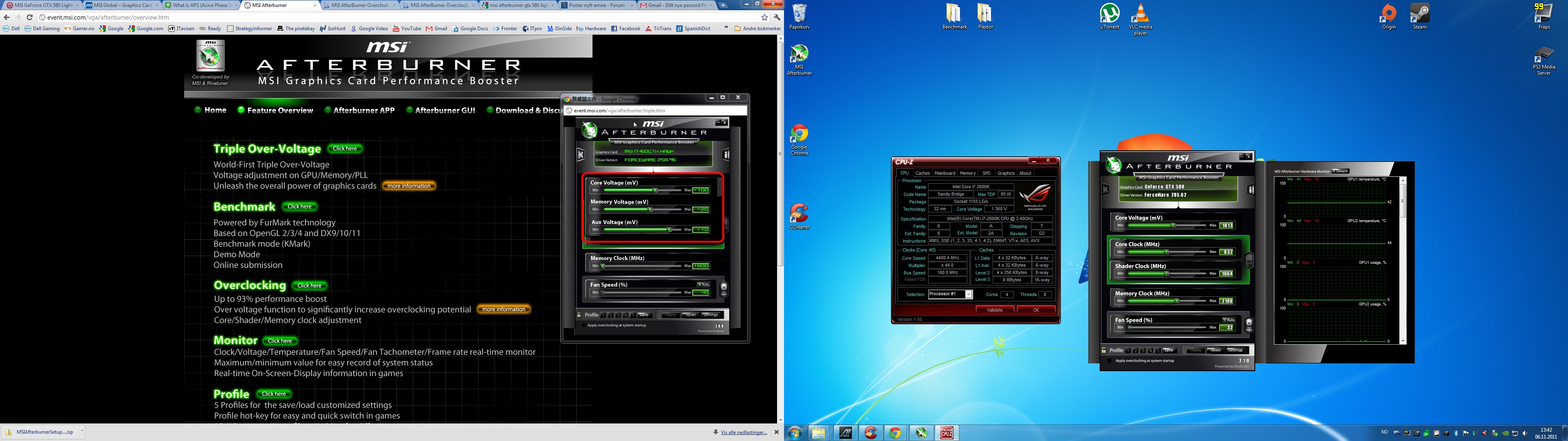
Task: Open the SPD tab in CPU-Z
Action: (986, 173)
